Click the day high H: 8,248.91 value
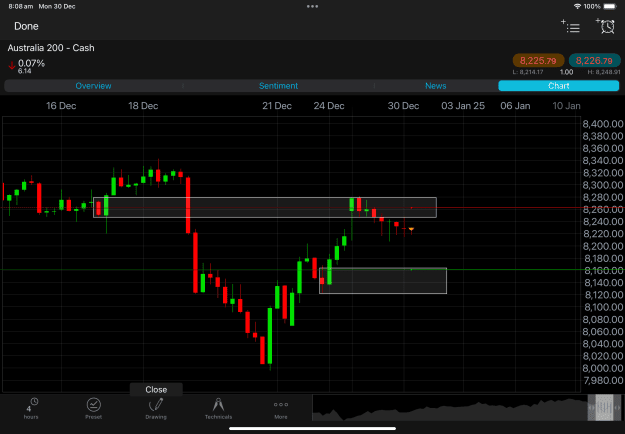The height and width of the screenshot is (434, 625). pyautogui.click(x=604, y=72)
